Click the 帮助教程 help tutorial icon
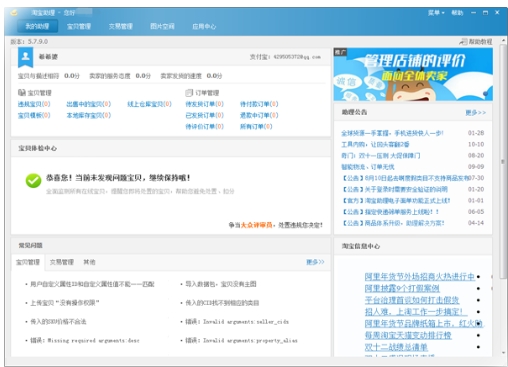The width and height of the screenshot is (508, 367). coord(463,42)
